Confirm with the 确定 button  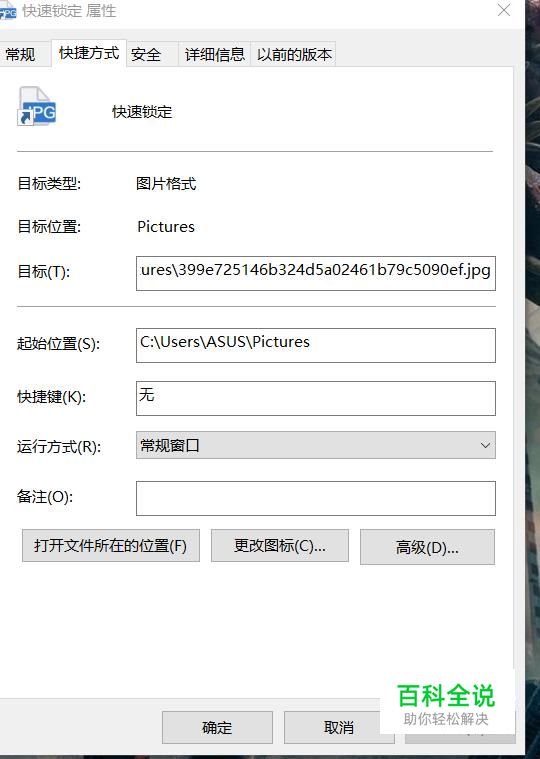tap(217, 727)
